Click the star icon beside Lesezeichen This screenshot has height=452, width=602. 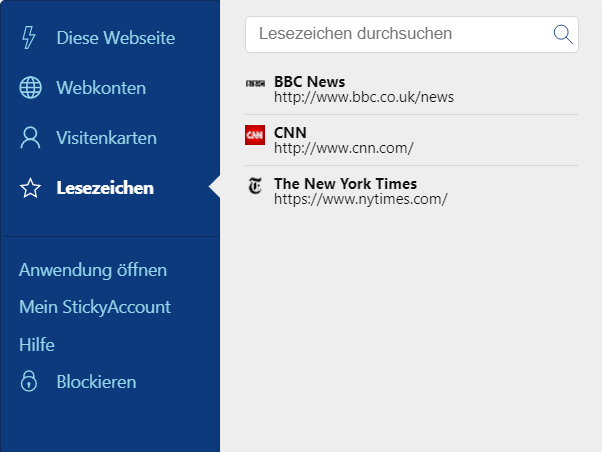30,188
